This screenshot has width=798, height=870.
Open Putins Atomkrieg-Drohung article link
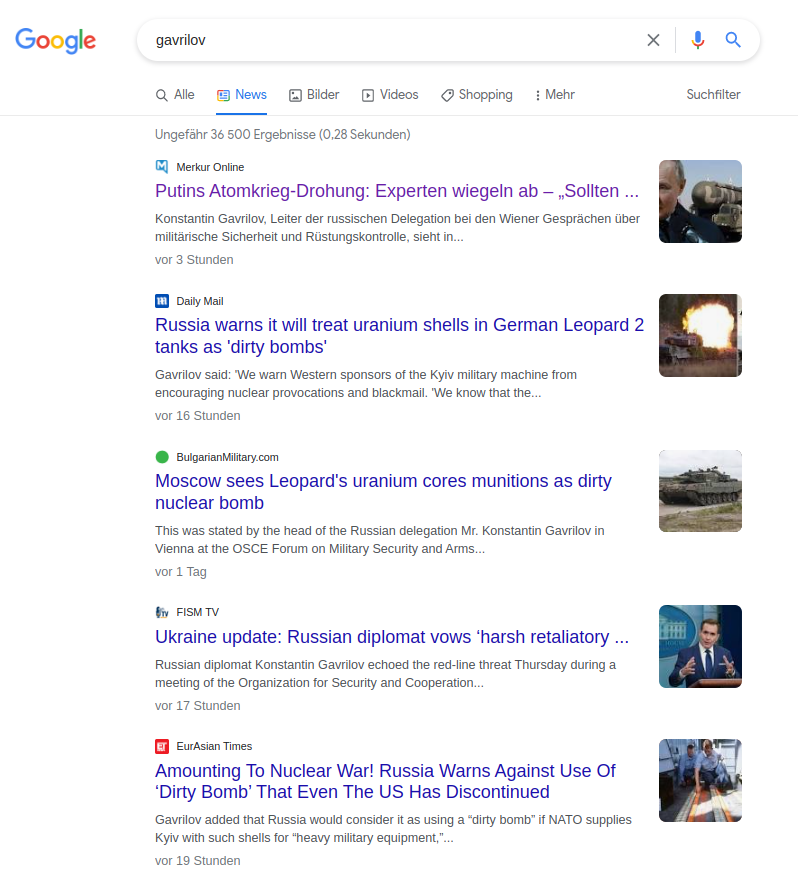tap(397, 191)
